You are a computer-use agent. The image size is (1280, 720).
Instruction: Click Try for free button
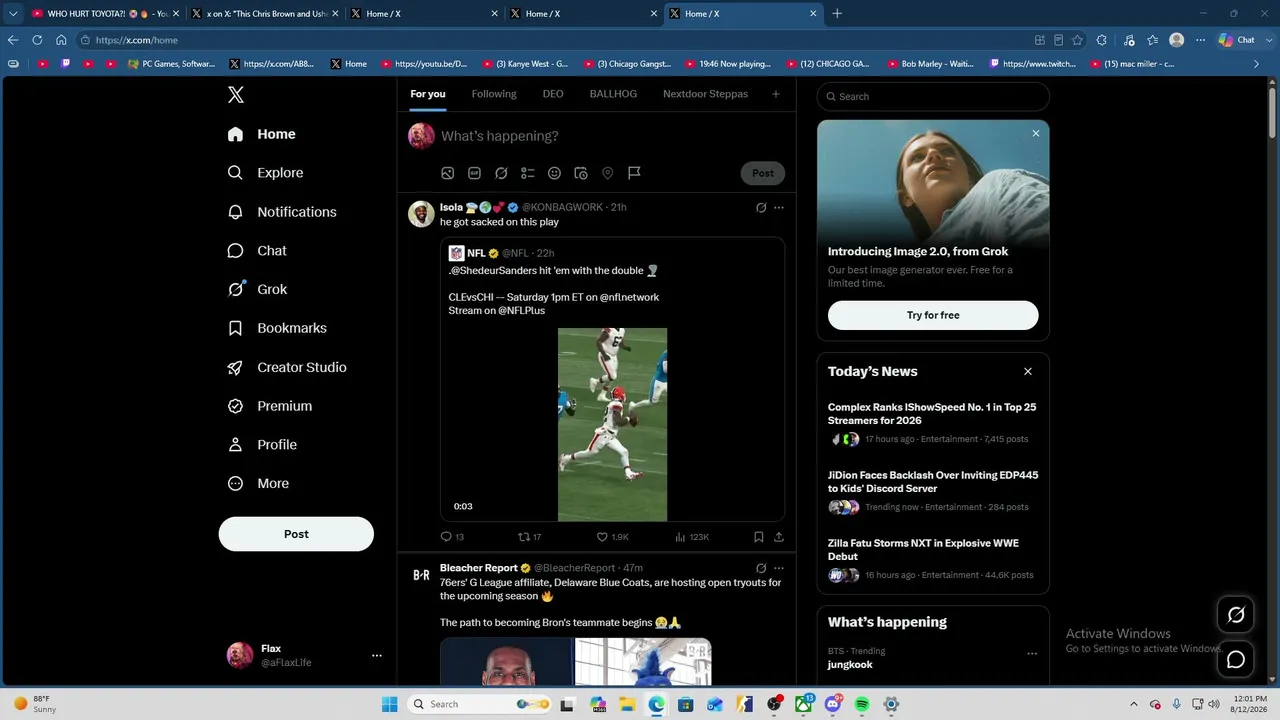(x=933, y=315)
